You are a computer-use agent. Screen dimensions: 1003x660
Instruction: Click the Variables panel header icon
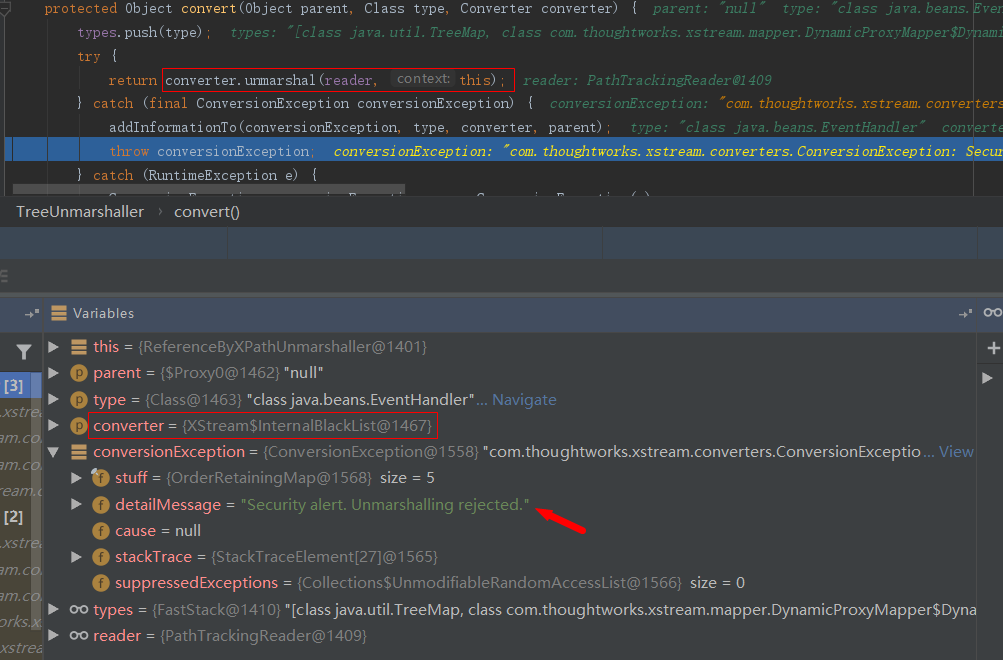coord(59,314)
